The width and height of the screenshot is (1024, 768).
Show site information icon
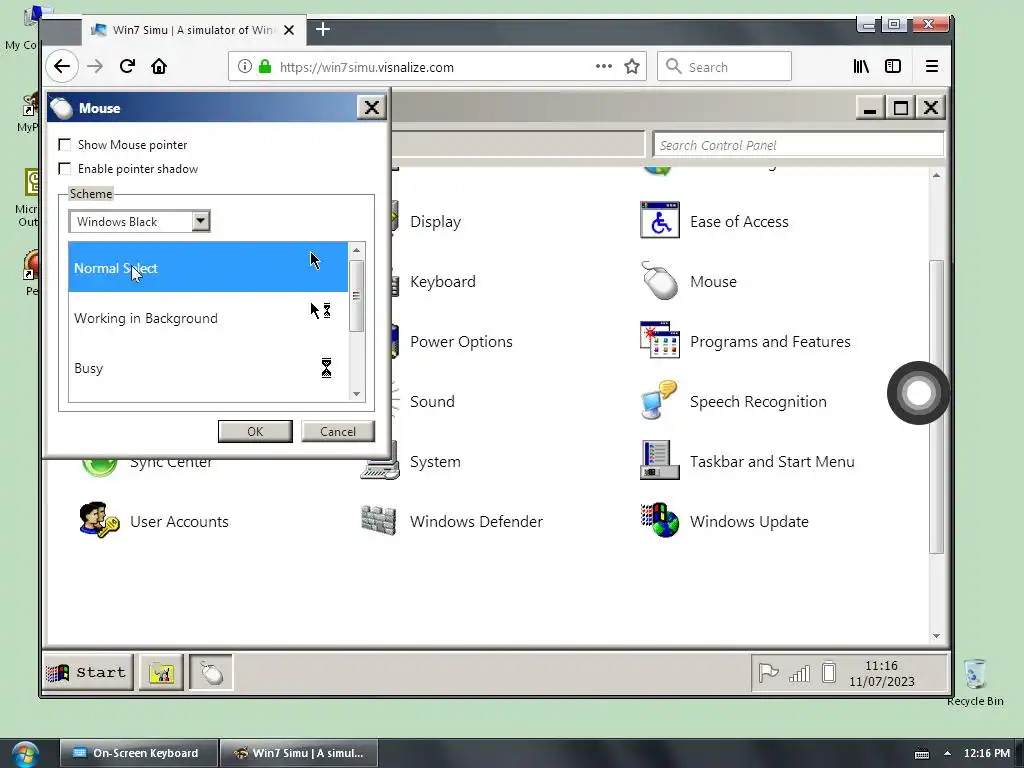(244, 66)
